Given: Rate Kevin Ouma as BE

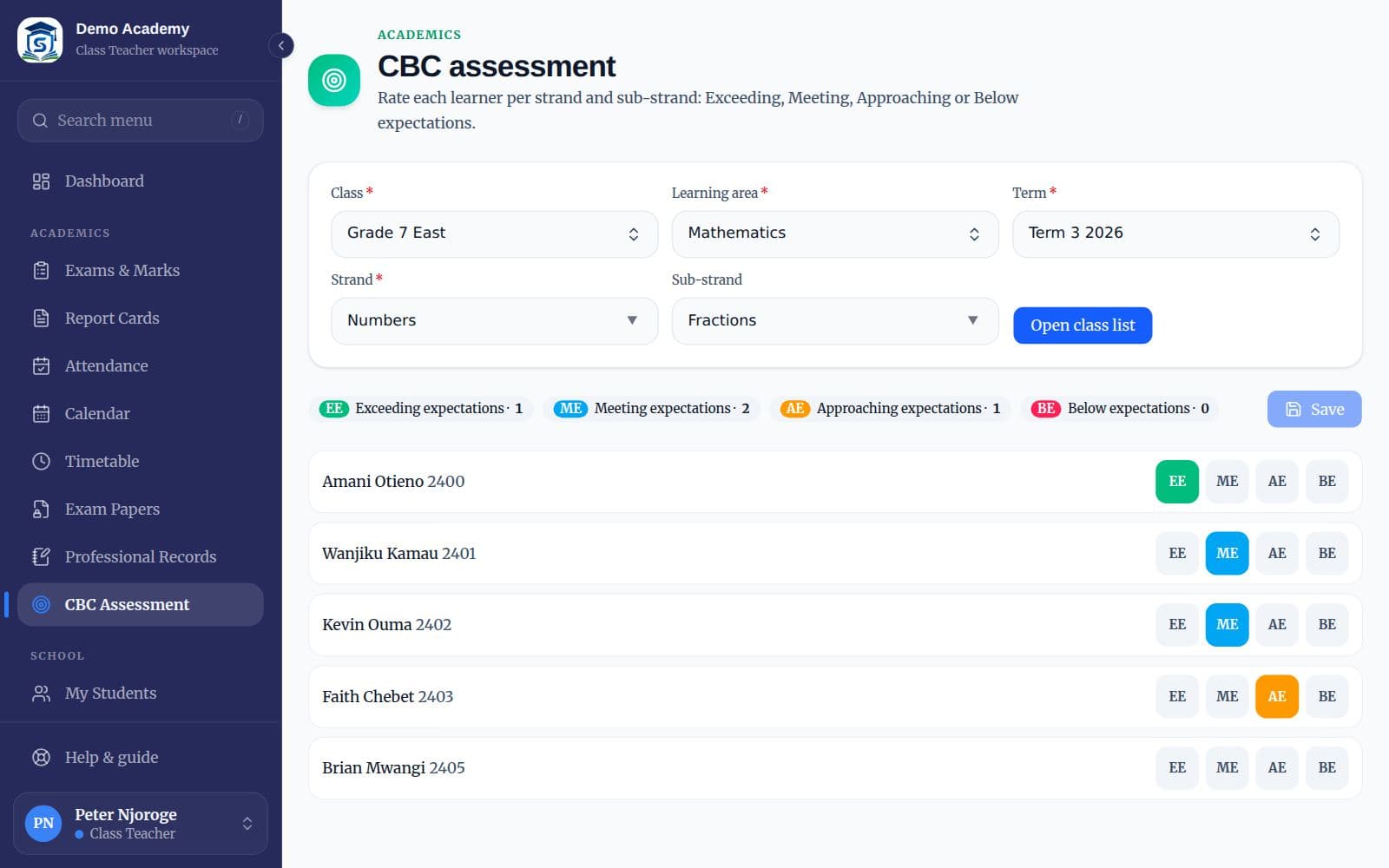Looking at the screenshot, I should (x=1327, y=625).
